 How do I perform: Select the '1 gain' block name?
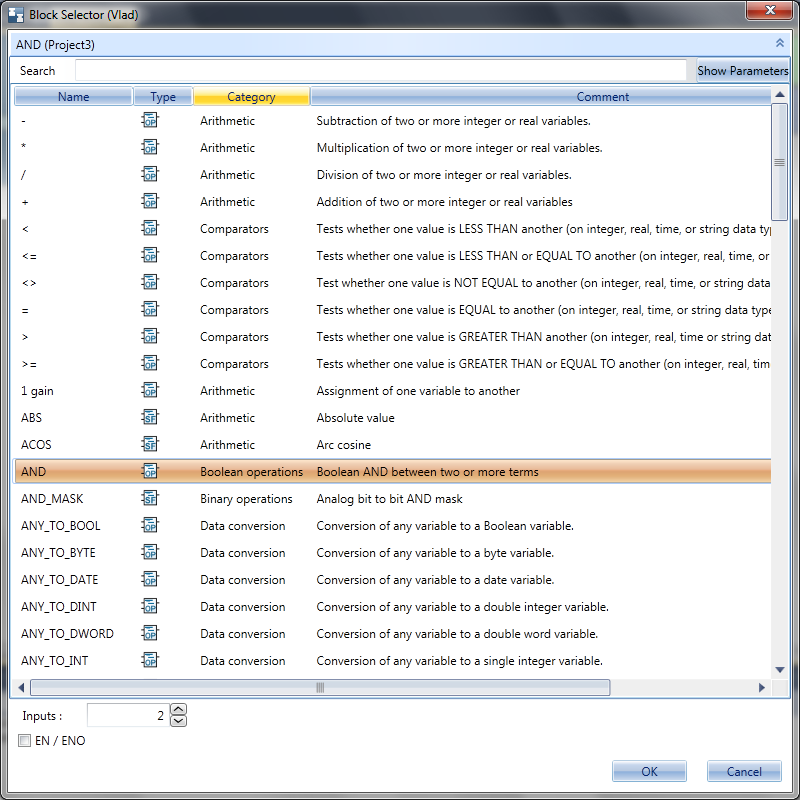pos(37,391)
